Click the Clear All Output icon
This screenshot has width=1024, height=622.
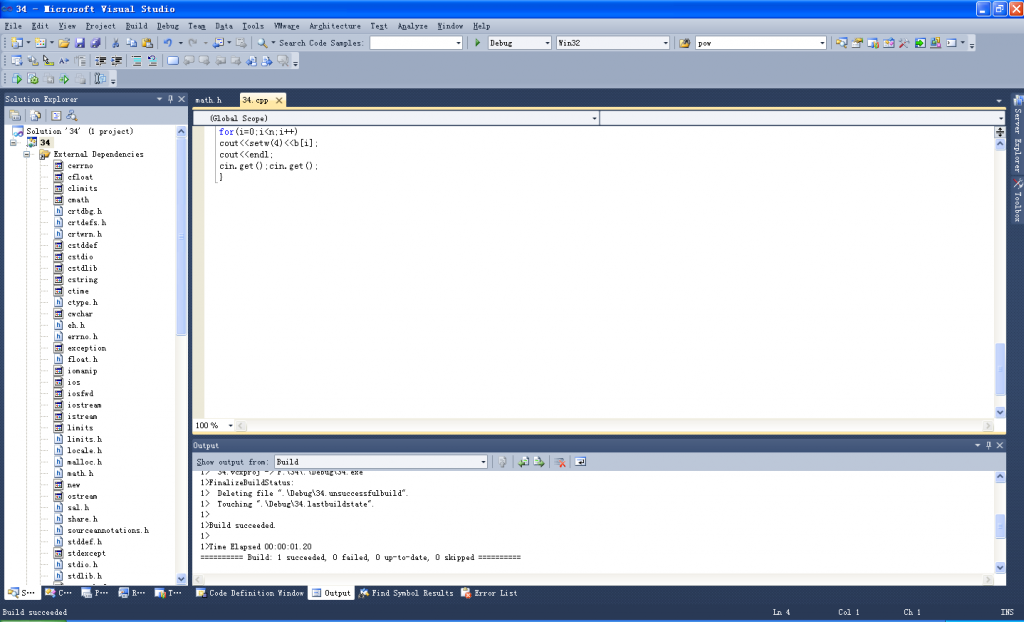pos(558,461)
